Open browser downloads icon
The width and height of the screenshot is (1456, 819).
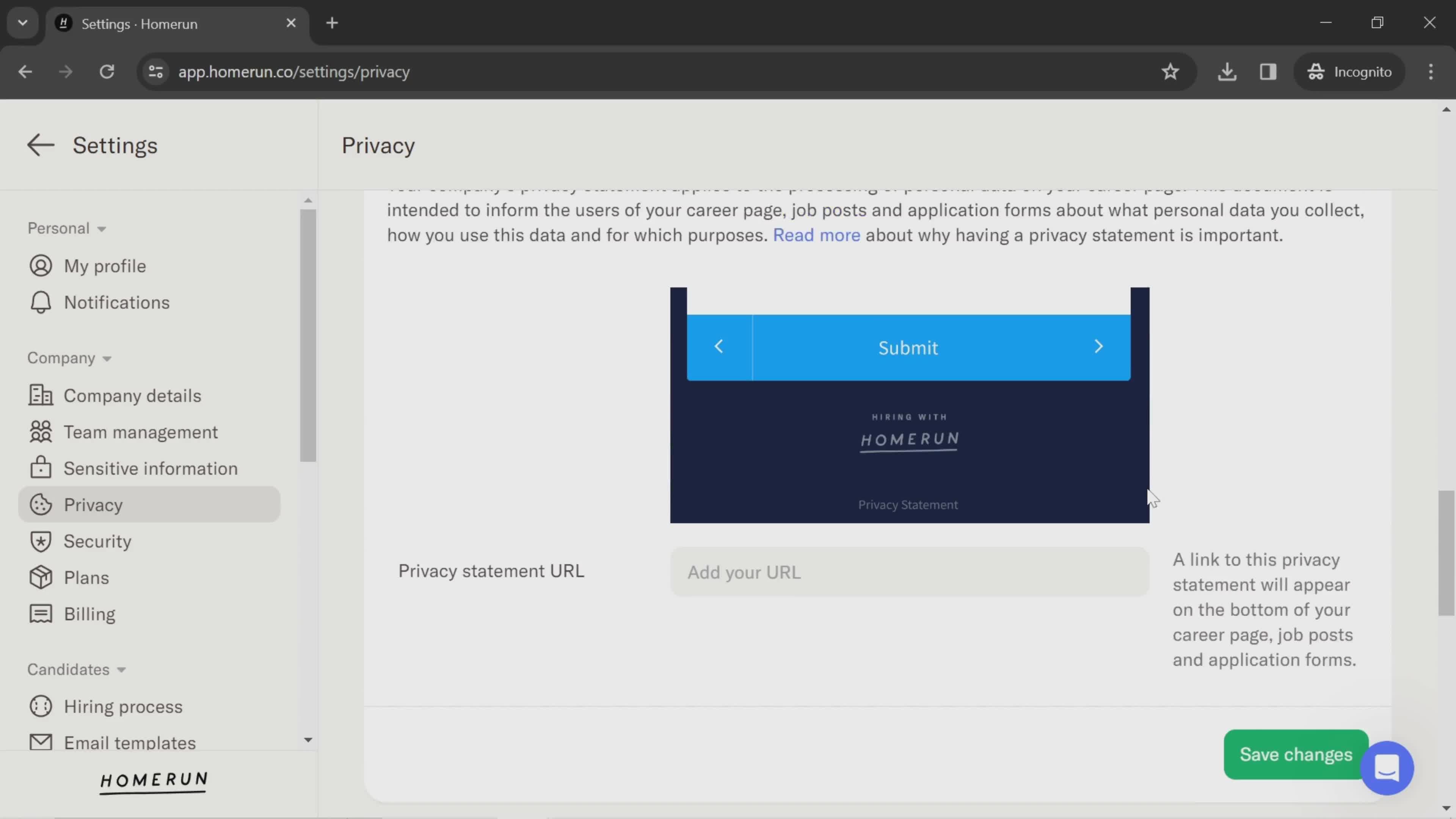[1227, 72]
